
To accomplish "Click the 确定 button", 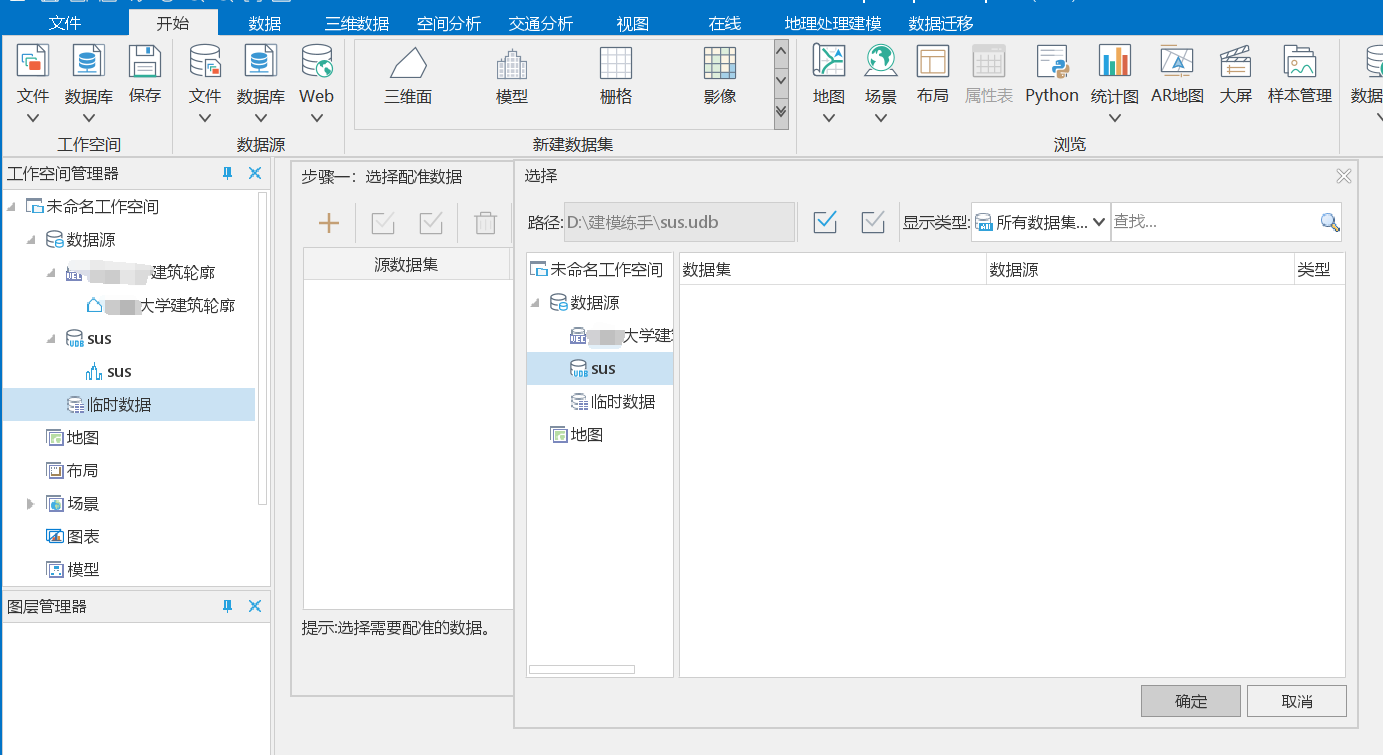I will pyautogui.click(x=1190, y=701).
